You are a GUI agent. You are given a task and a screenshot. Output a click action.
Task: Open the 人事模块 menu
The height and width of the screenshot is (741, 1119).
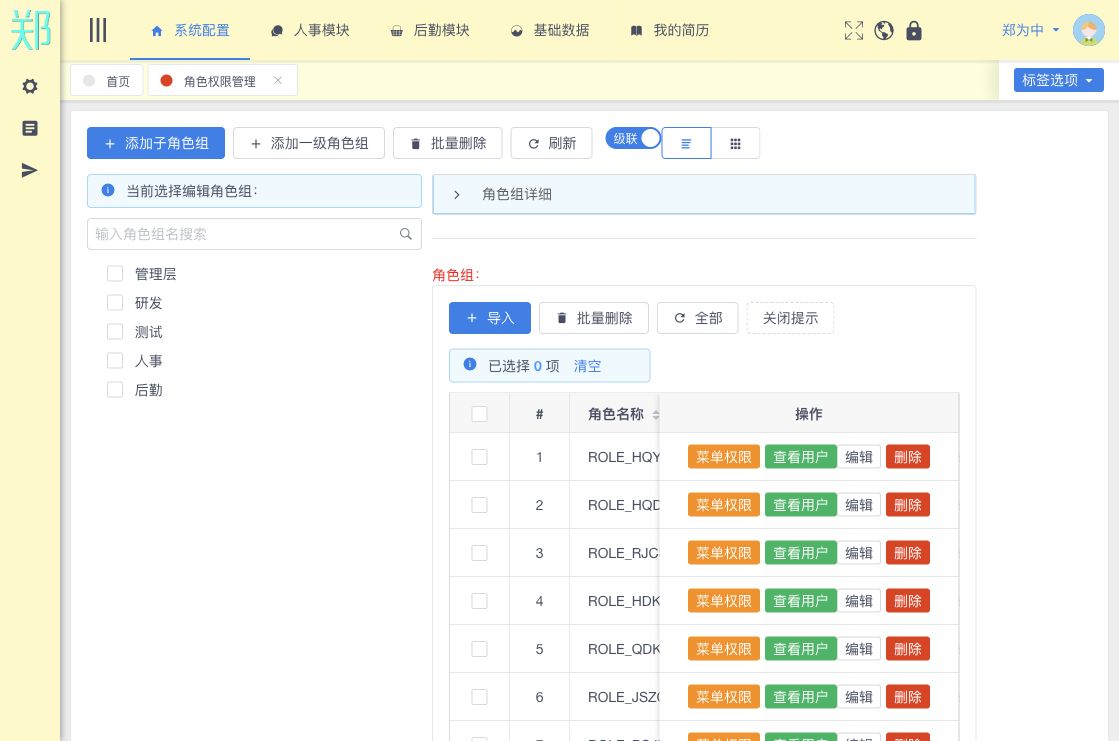coord(310,30)
